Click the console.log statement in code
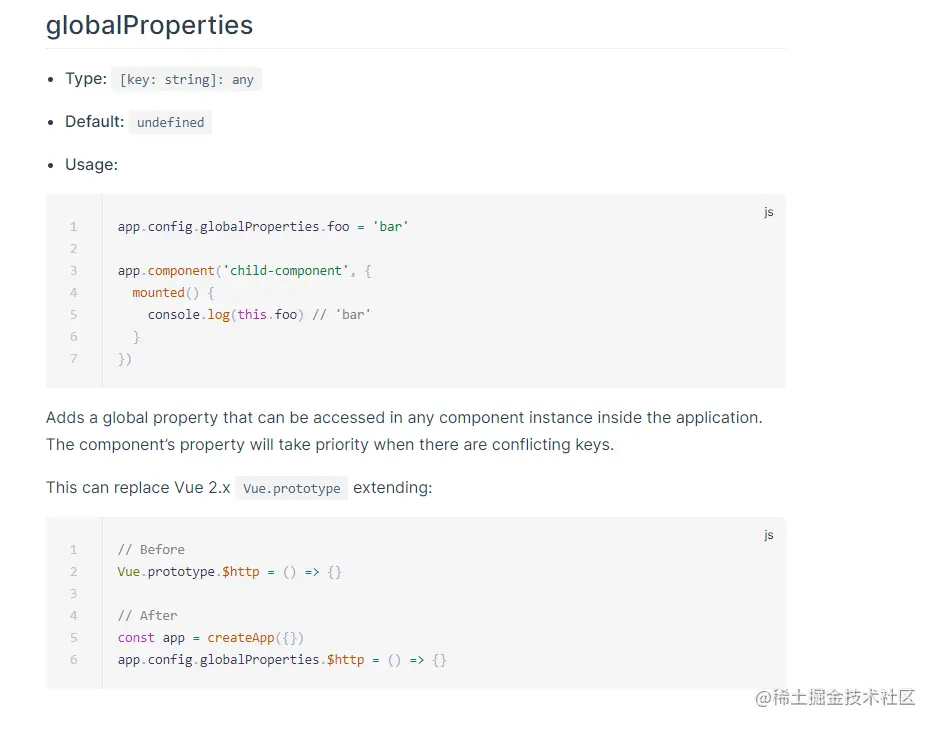The width and height of the screenshot is (937, 729). click(x=189, y=315)
